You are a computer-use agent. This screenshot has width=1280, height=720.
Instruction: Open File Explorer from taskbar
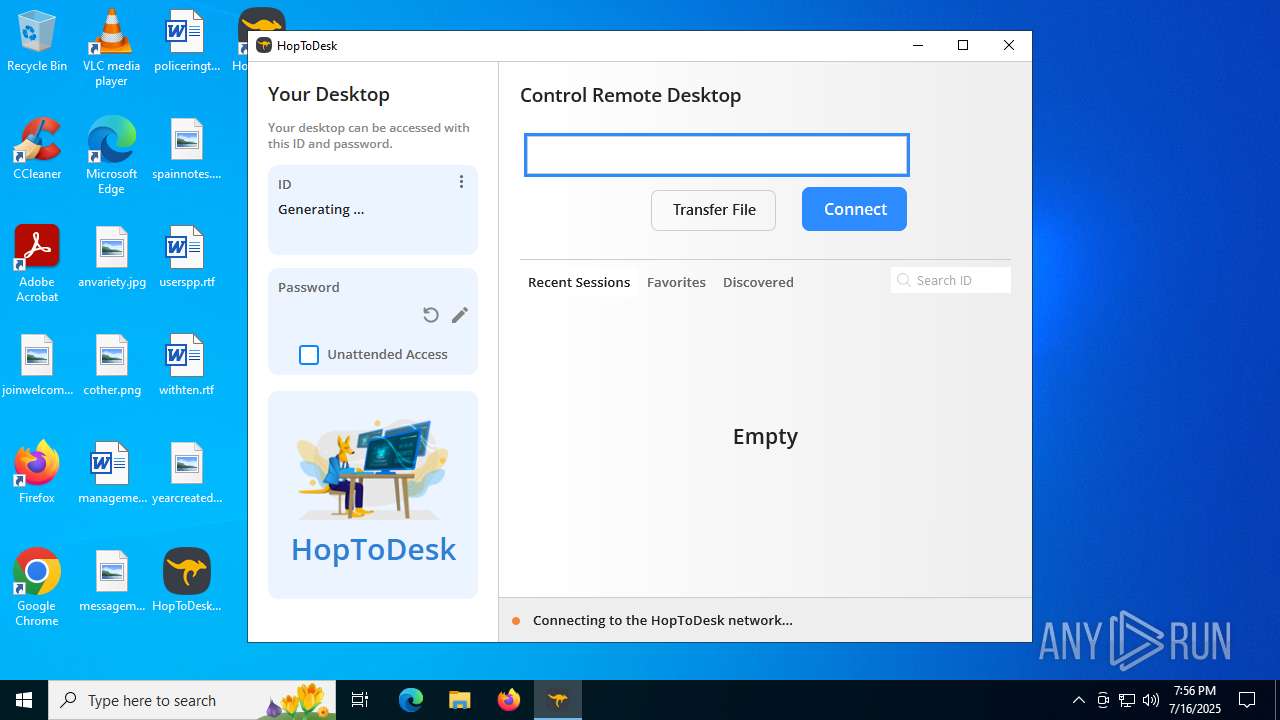pos(460,700)
